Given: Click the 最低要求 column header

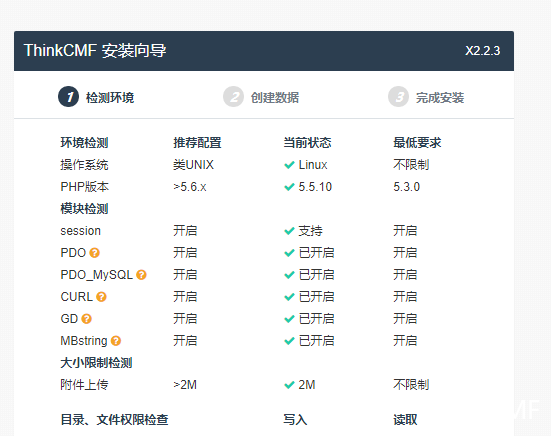Looking at the screenshot, I should 417,143.
